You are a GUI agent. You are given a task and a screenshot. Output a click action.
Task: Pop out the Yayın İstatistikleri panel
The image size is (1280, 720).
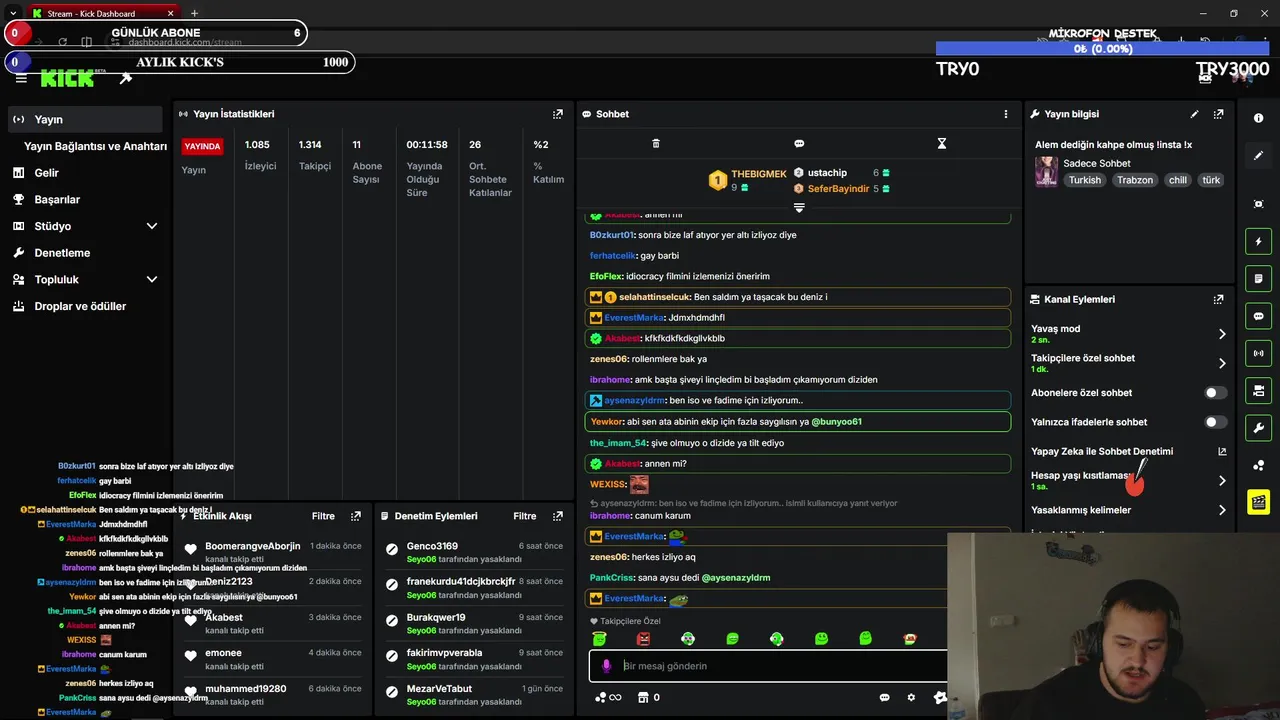pyautogui.click(x=558, y=114)
